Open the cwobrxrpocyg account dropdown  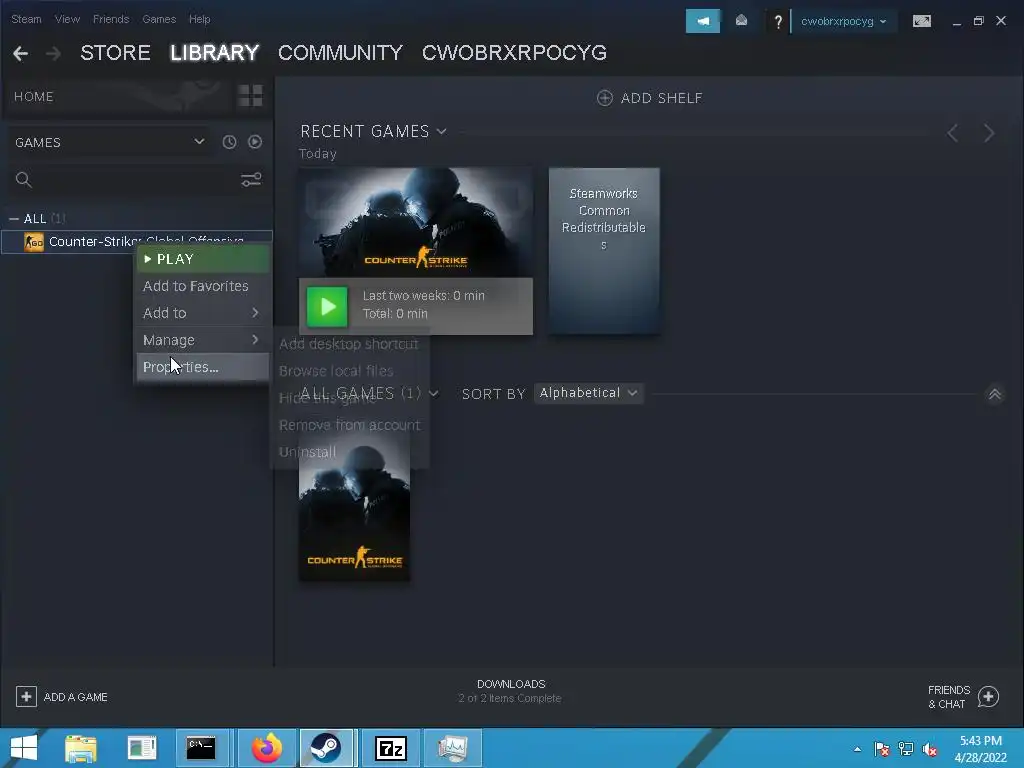click(x=843, y=21)
